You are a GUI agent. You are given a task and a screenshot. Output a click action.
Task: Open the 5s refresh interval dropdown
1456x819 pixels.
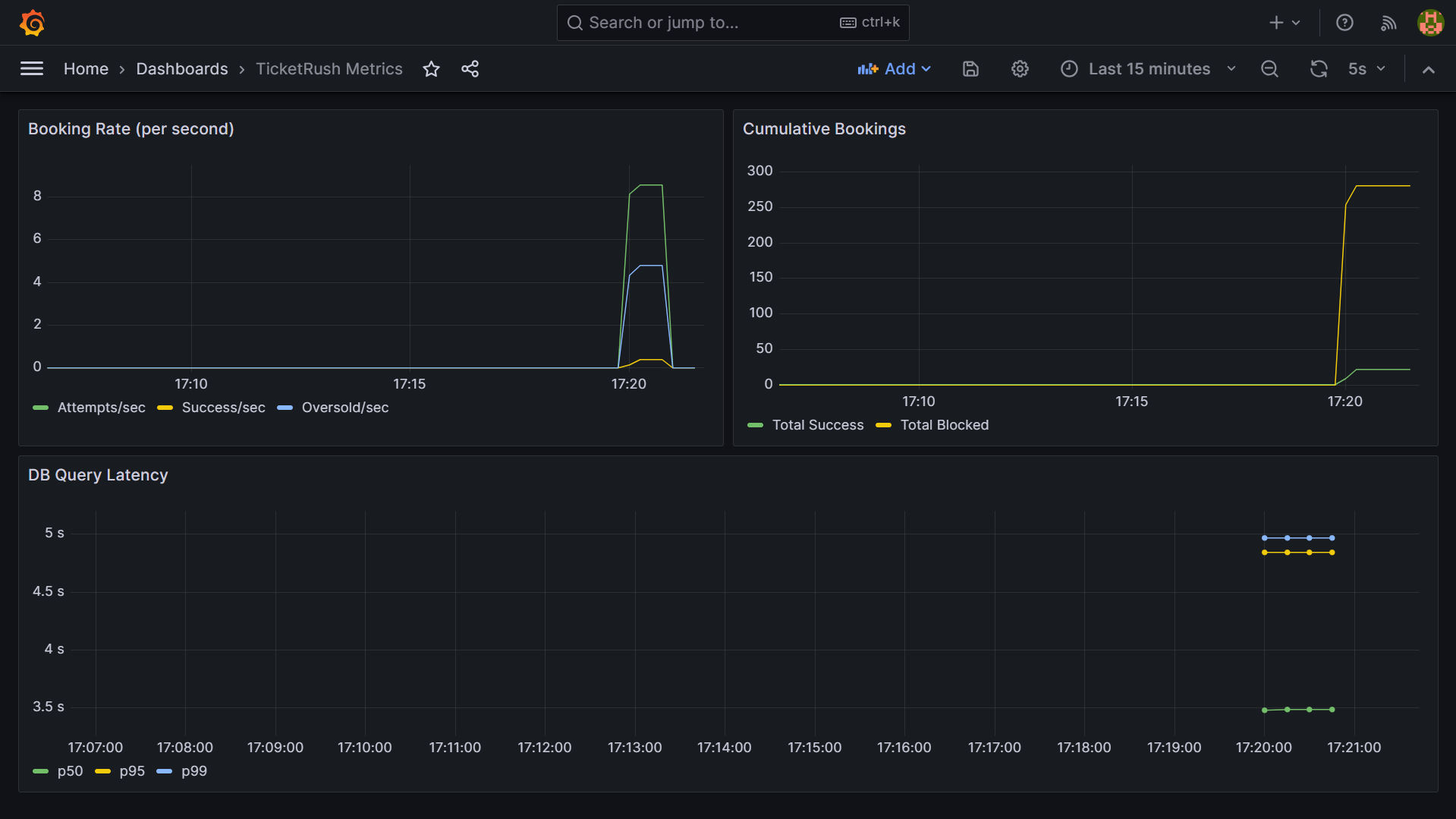(1366, 69)
